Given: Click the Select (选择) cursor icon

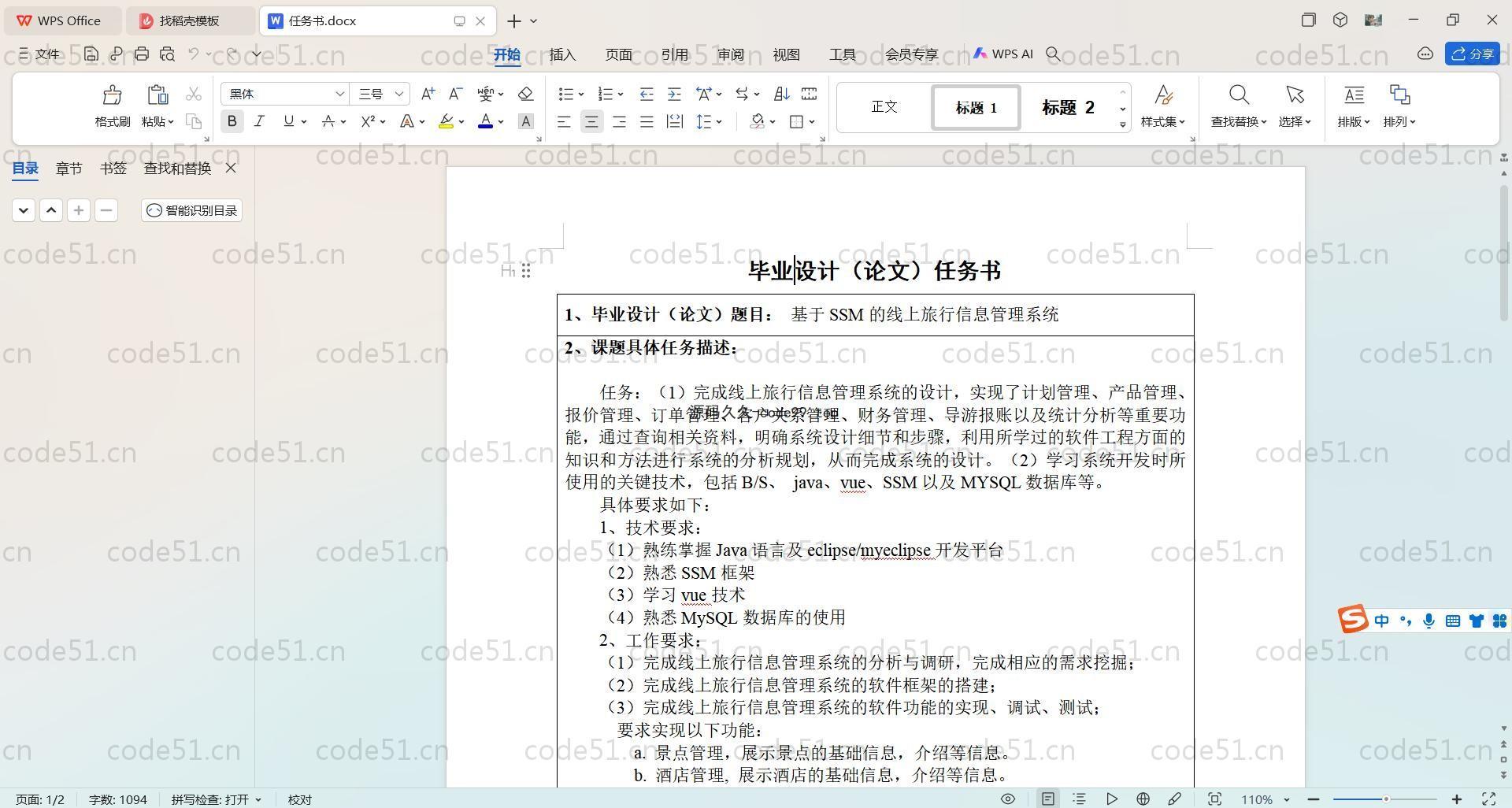Looking at the screenshot, I should pos(1295,95).
